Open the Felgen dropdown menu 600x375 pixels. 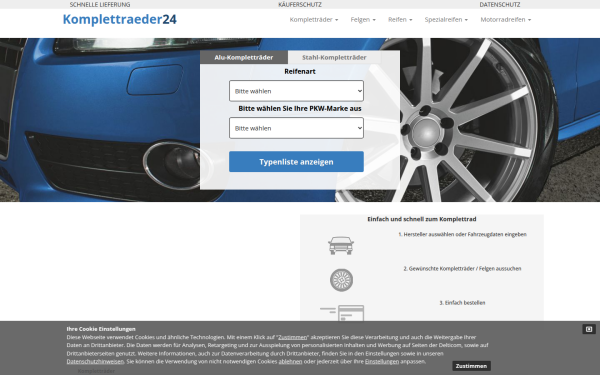click(363, 20)
